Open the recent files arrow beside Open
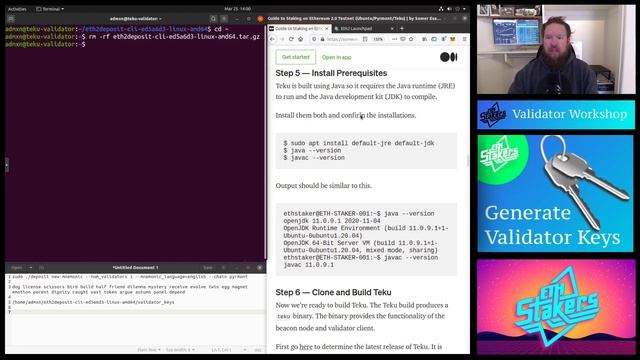Screen dimensions: 640x360 click(30, 268)
